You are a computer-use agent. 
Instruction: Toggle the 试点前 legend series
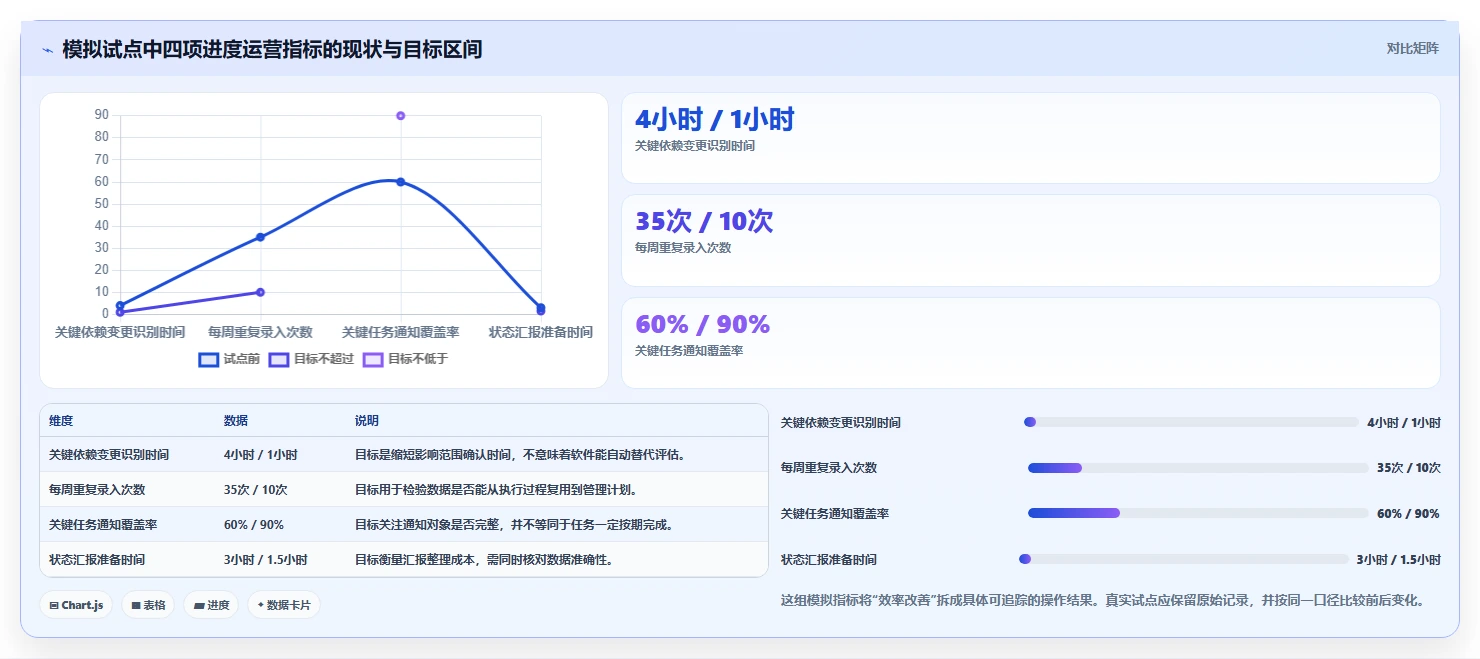point(229,359)
